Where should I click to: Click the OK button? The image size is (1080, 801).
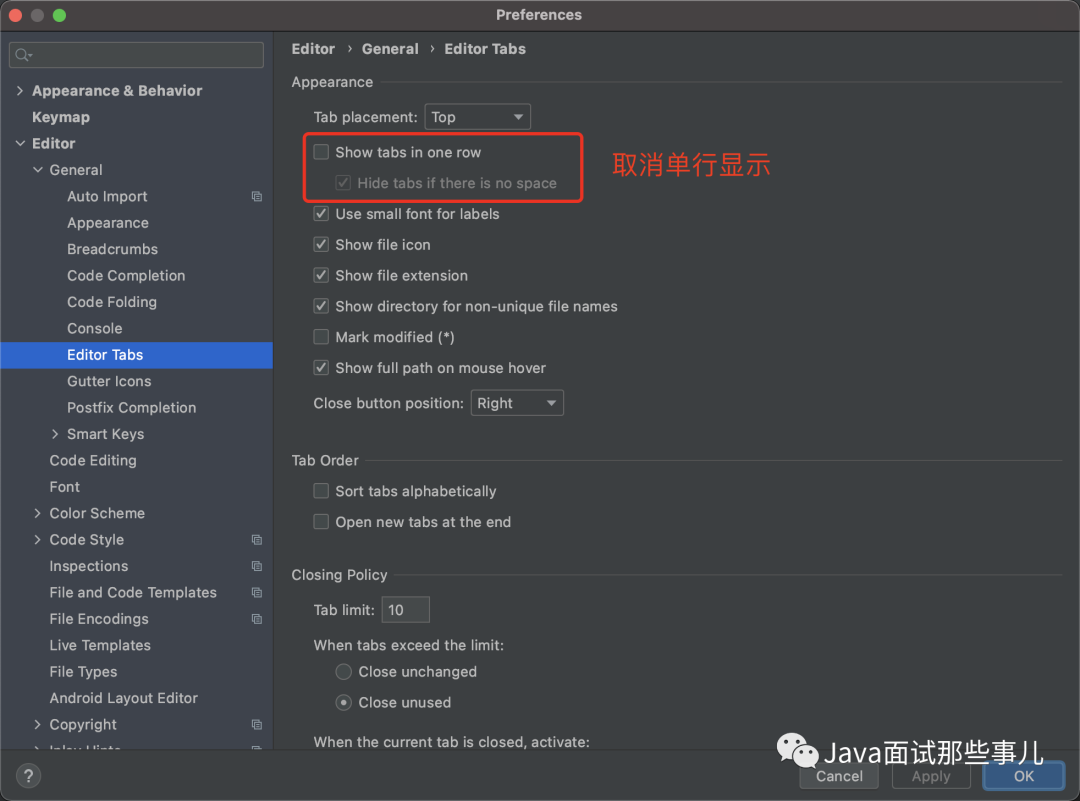point(1023,776)
